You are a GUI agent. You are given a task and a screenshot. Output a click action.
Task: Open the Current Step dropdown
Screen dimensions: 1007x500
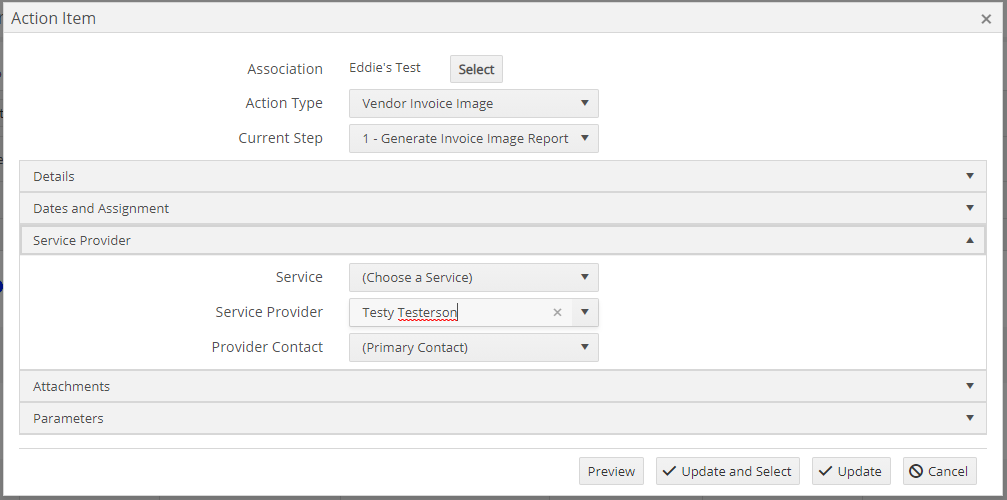pyautogui.click(x=474, y=139)
